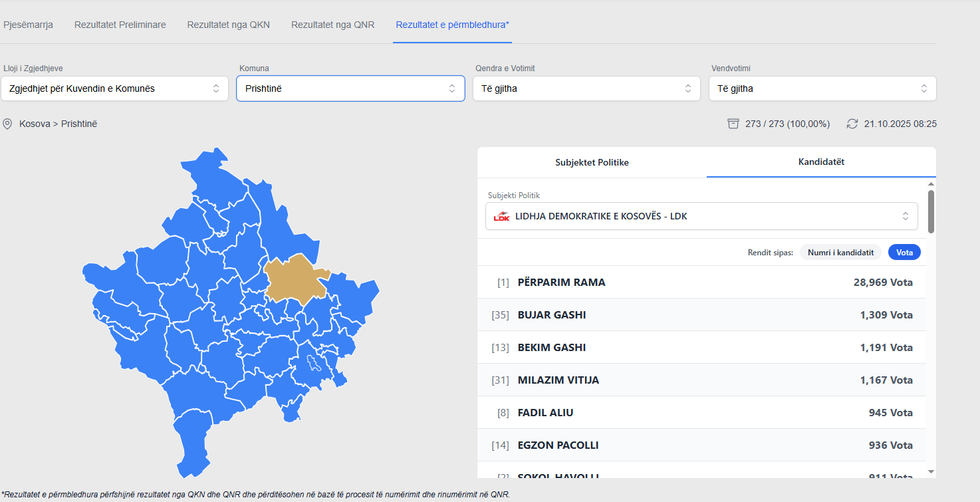The height and width of the screenshot is (502, 980).
Task: Click the refresh icon next to the date
Action: [852, 124]
